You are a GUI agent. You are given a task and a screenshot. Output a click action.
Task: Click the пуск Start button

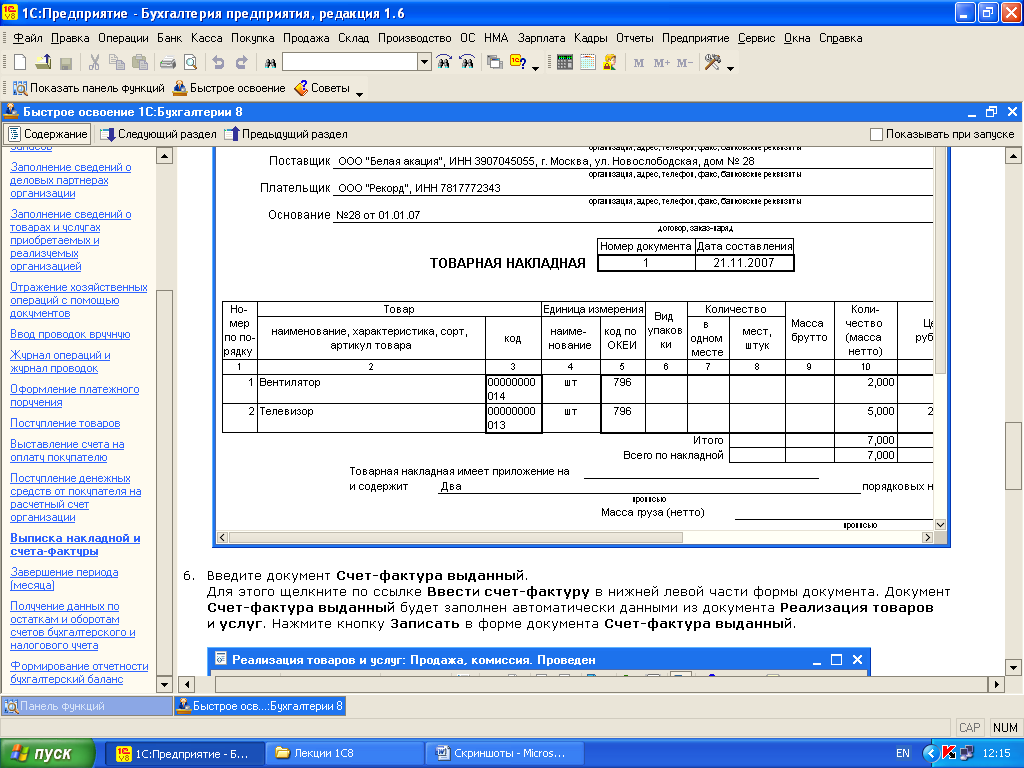tap(47, 754)
